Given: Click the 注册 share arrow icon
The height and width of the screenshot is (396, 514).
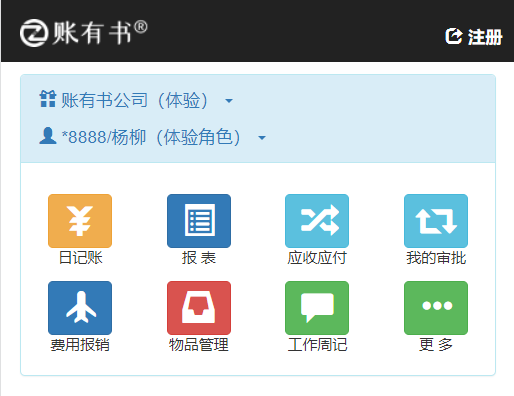Looking at the screenshot, I should [454, 36].
